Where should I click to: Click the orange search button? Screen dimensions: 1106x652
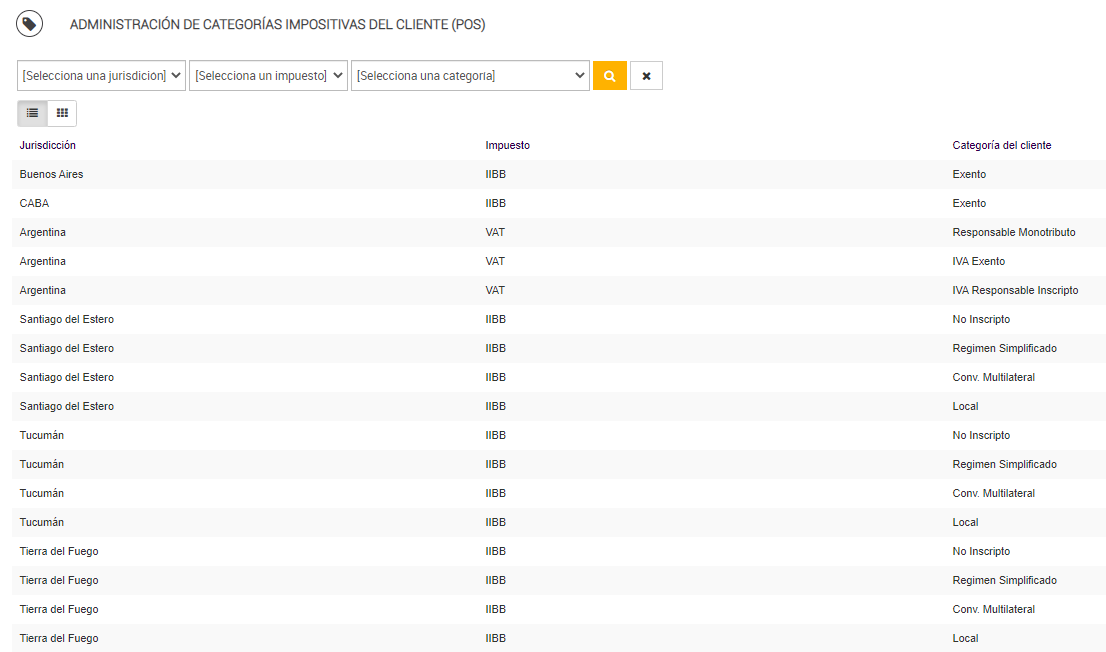click(x=609, y=76)
